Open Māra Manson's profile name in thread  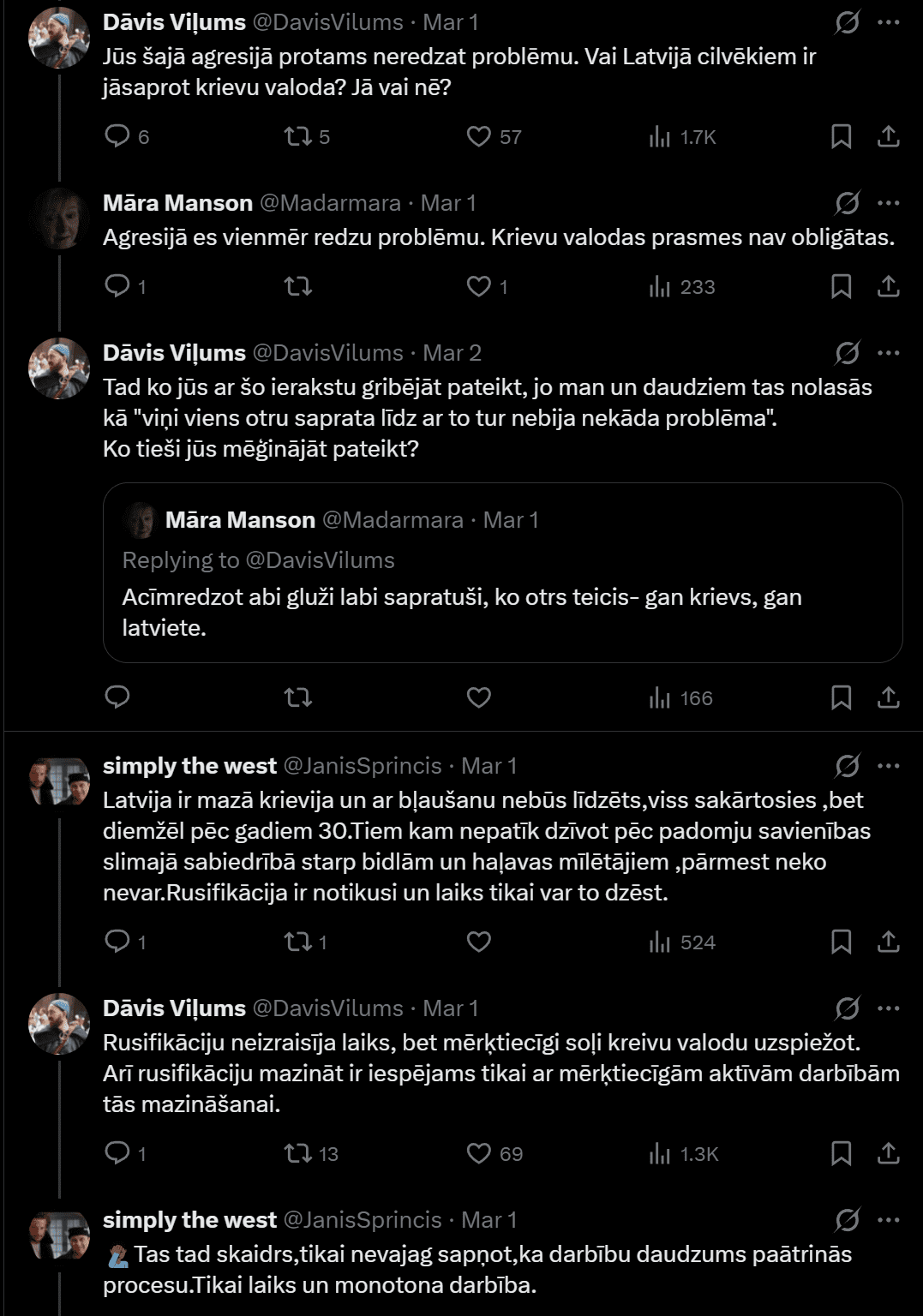[177, 203]
